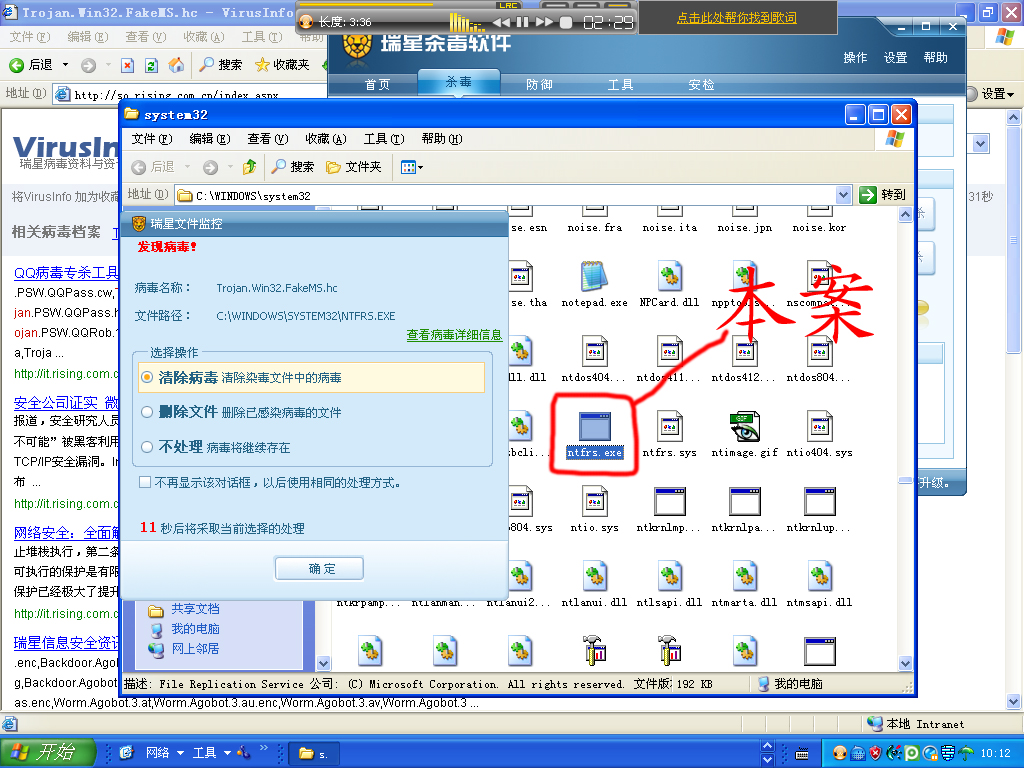The image size is (1024, 768).
Task: Click the Back button in browser toolbar
Action: (x=31, y=65)
